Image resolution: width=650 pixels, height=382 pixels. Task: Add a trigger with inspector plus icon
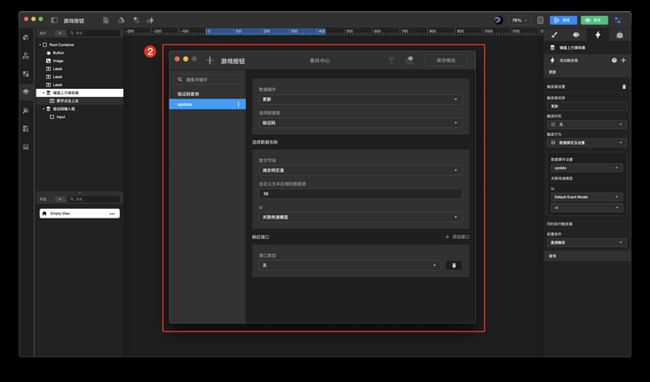[623, 60]
